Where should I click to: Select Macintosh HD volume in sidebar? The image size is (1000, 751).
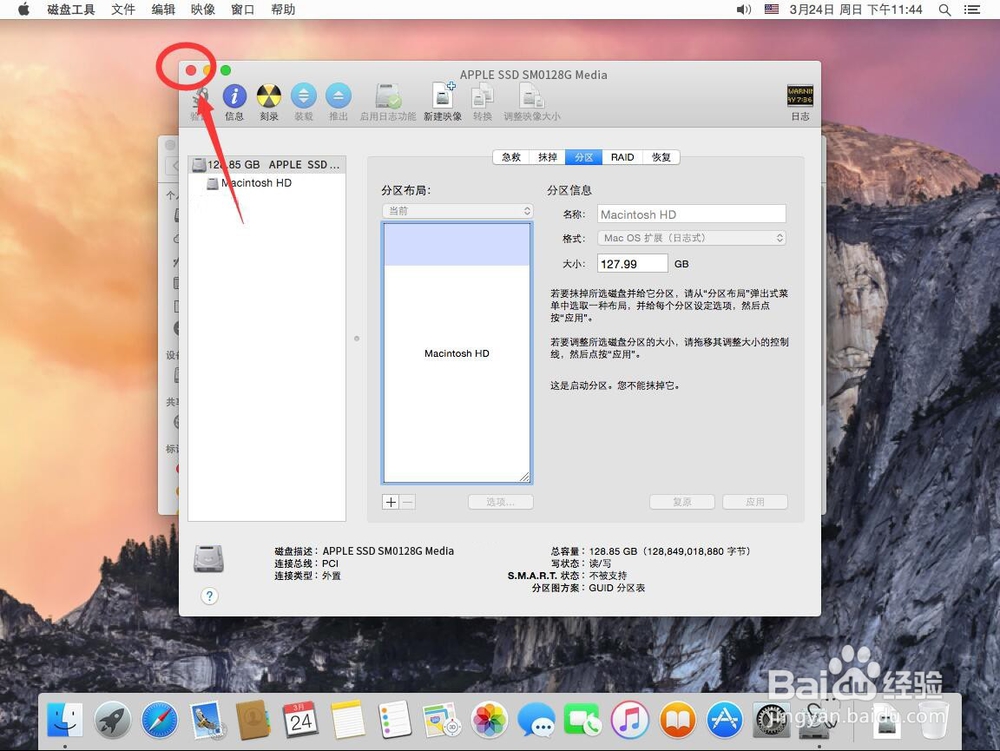click(x=267, y=183)
